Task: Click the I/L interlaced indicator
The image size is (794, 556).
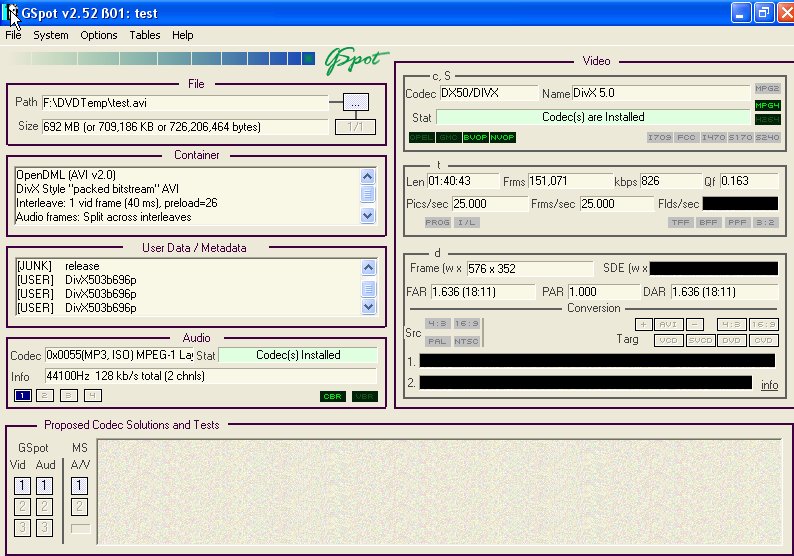Action: tap(466, 222)
